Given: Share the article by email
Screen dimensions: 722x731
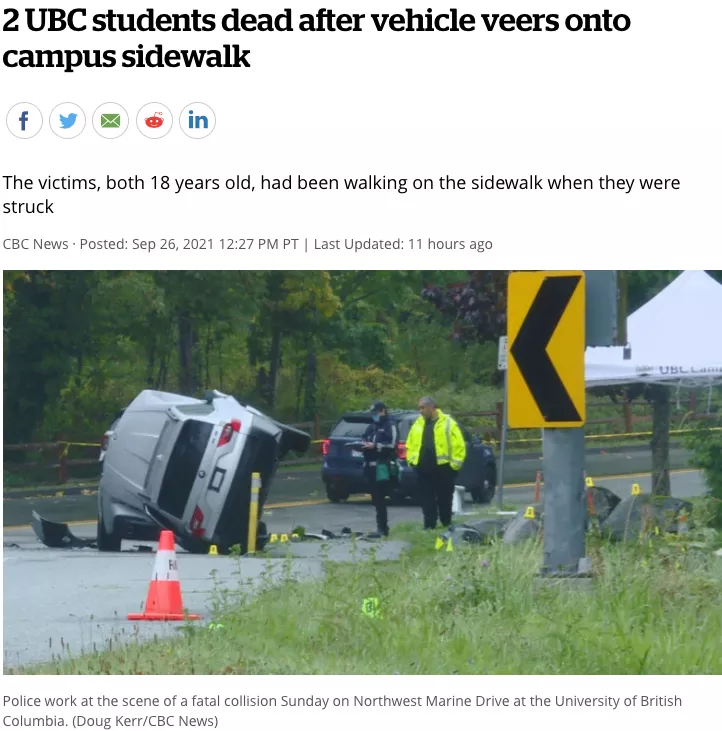Looking at the screenshot, I should (x=111, y=121).
